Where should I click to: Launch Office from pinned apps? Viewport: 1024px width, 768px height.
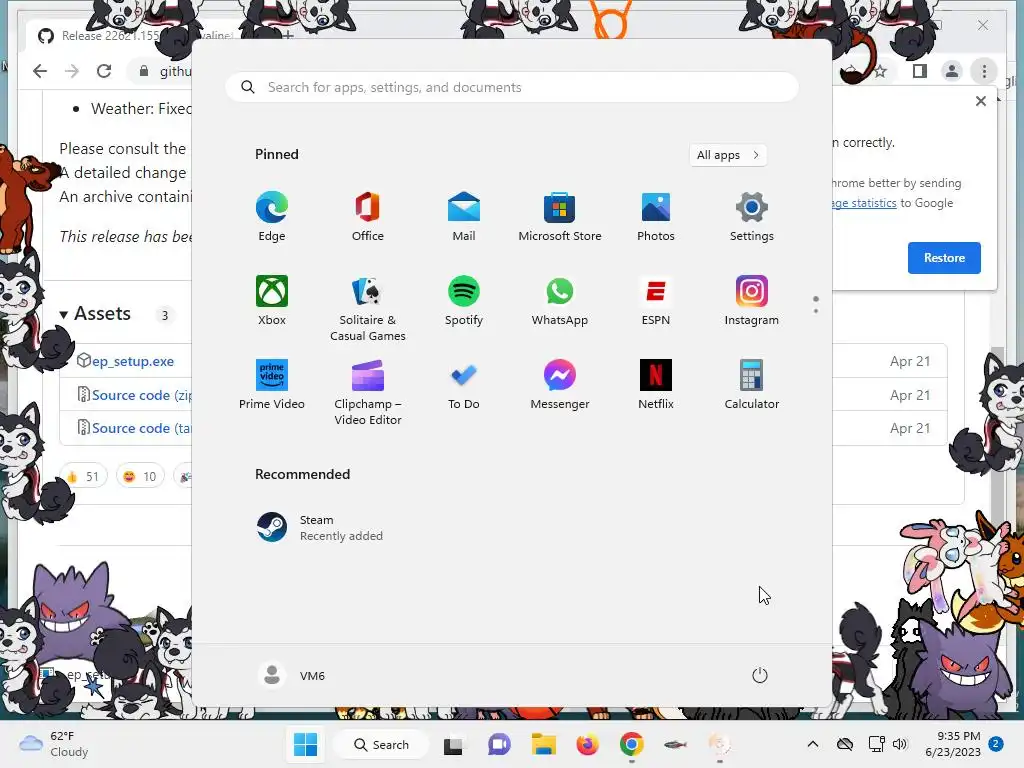[368, 216]
